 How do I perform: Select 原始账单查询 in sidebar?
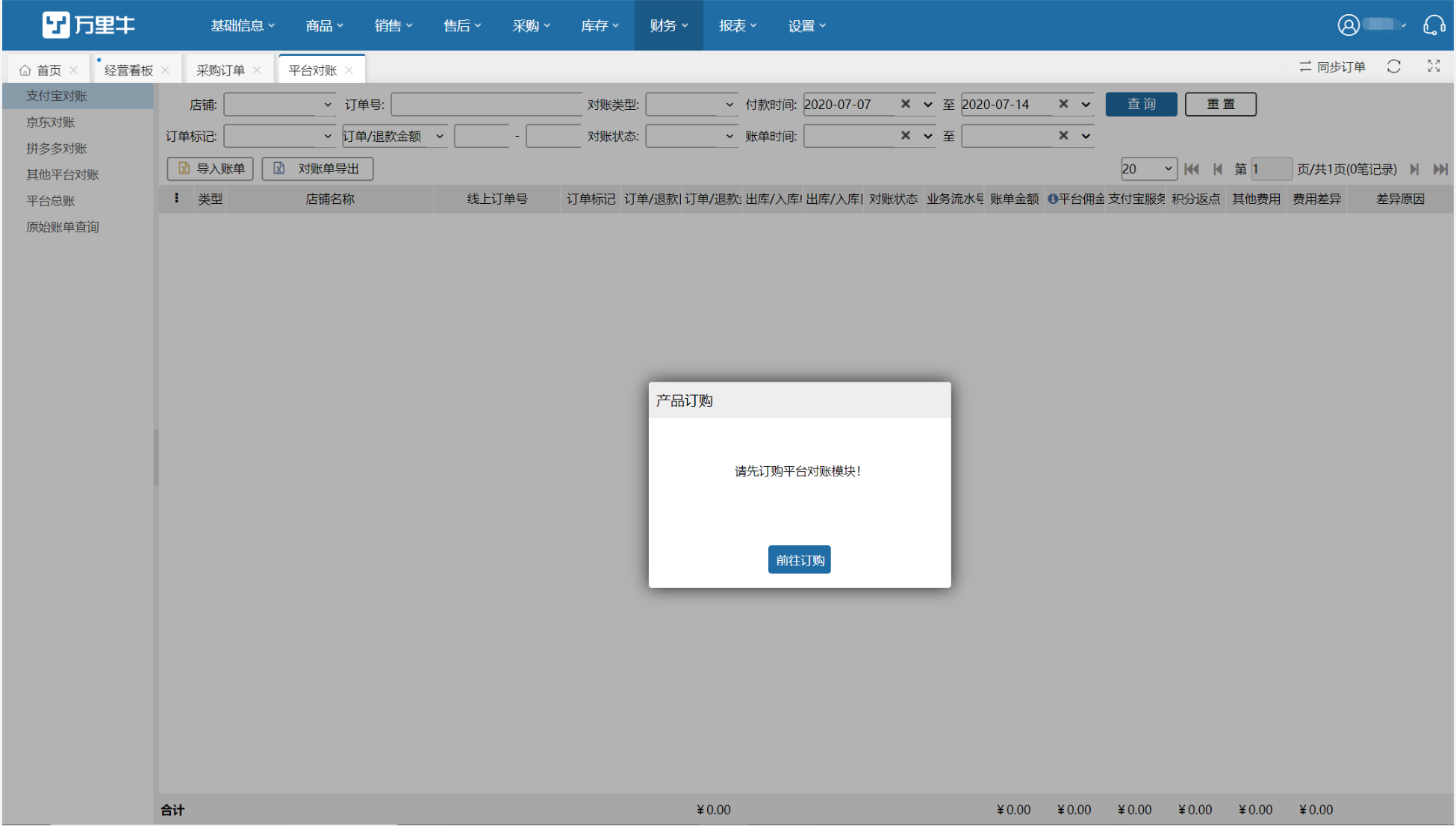coord(78,226)
